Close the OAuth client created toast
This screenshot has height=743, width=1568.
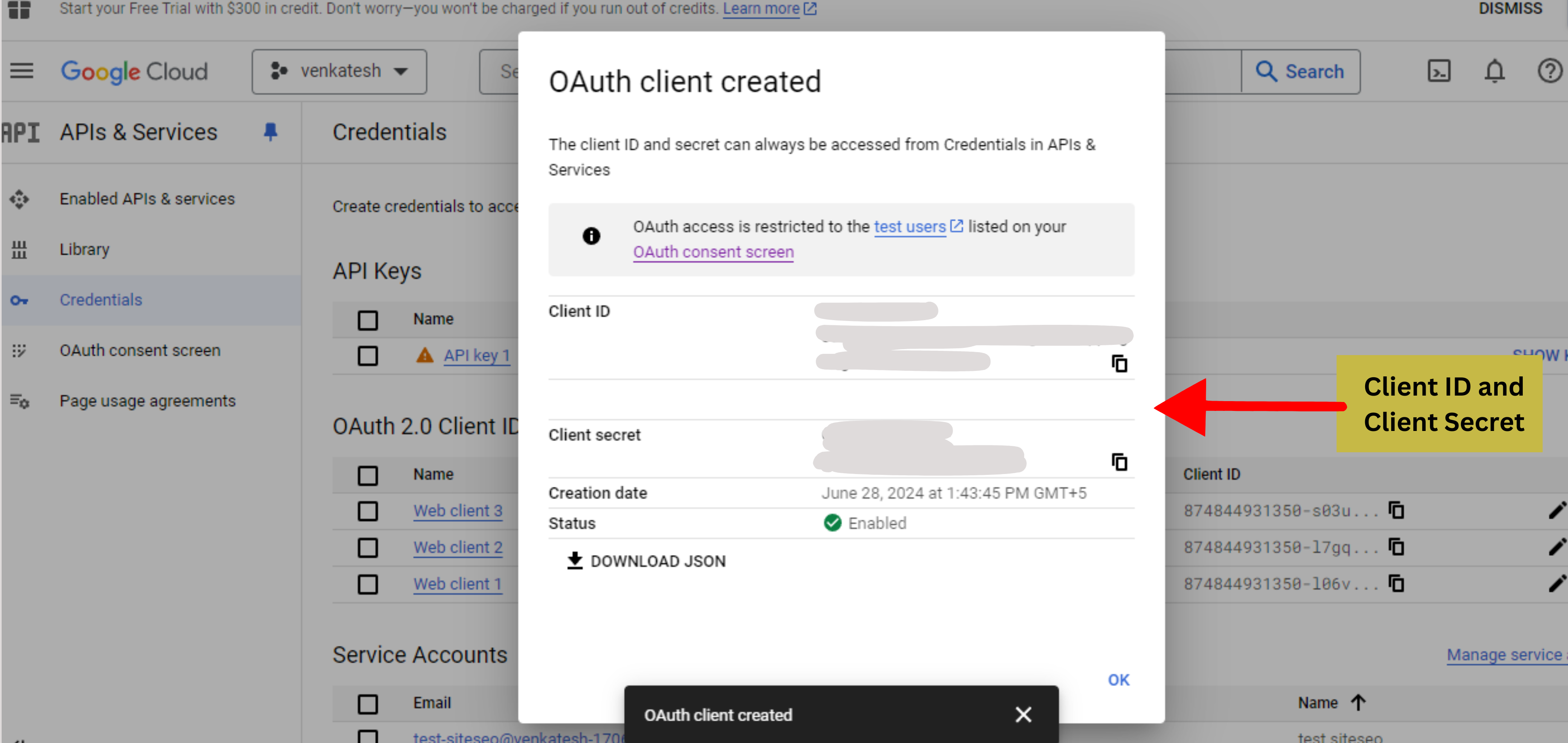click(x=1023, y=714)
